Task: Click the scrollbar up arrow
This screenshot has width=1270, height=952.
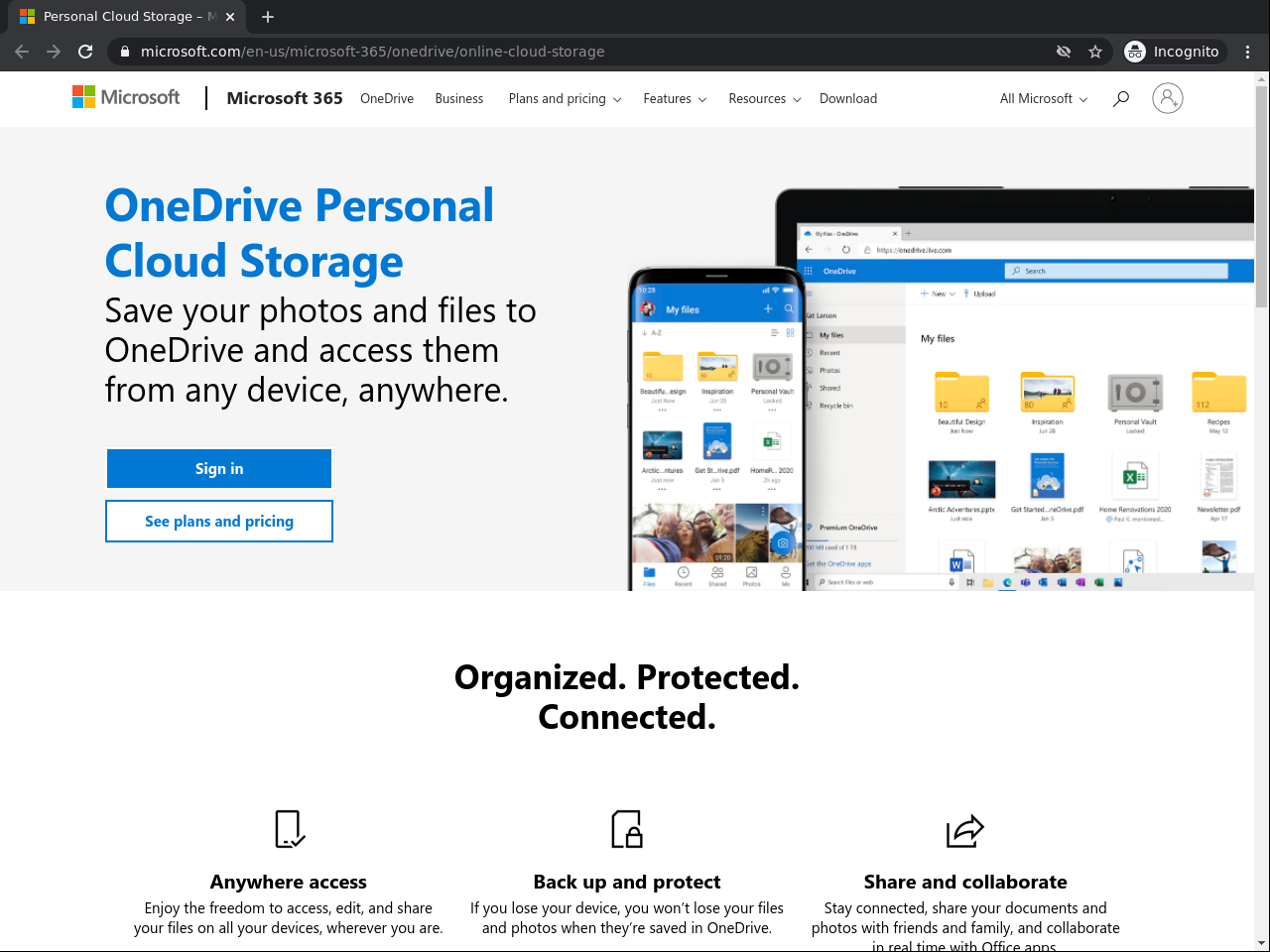Action: point(1261,78)
